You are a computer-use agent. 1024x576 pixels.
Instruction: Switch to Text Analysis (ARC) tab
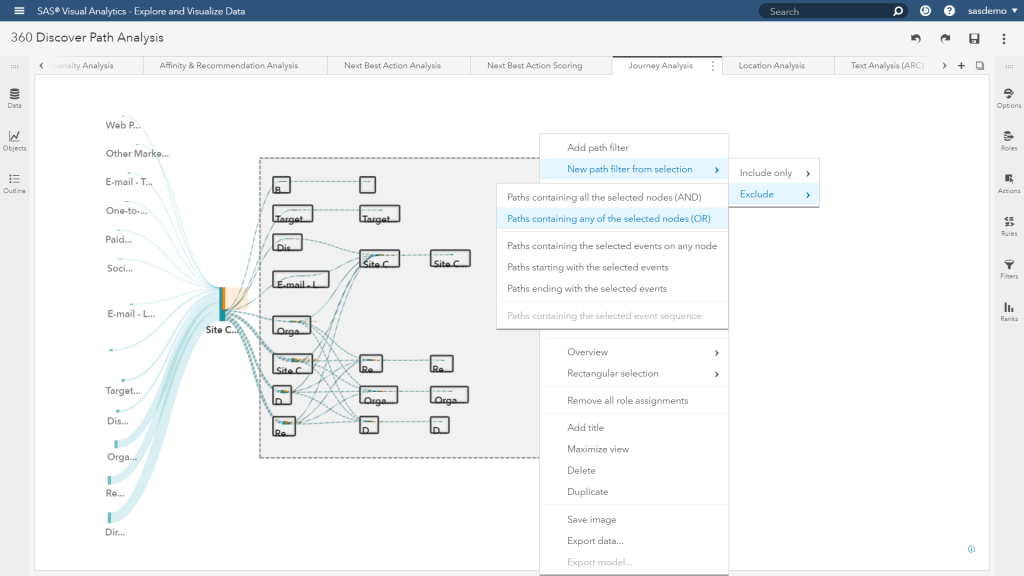point(887,65)
